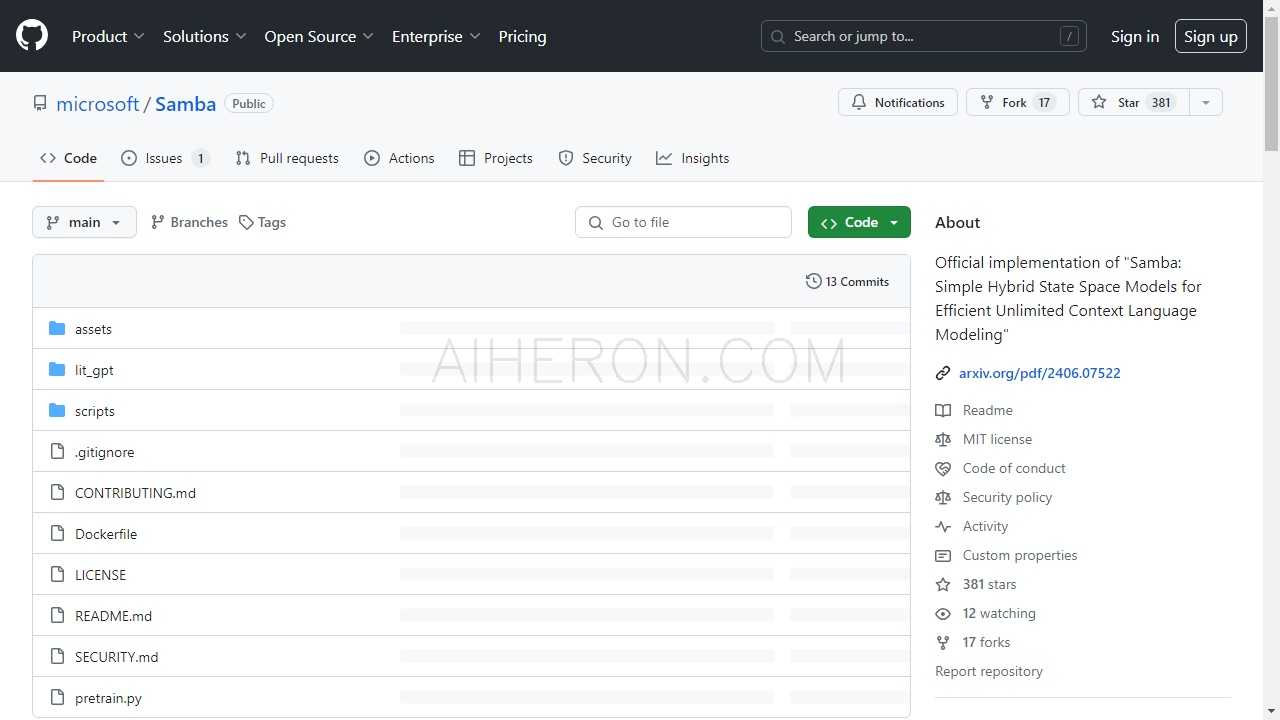
Task: Open SECURITY.md file
Action: click(116, 657)
